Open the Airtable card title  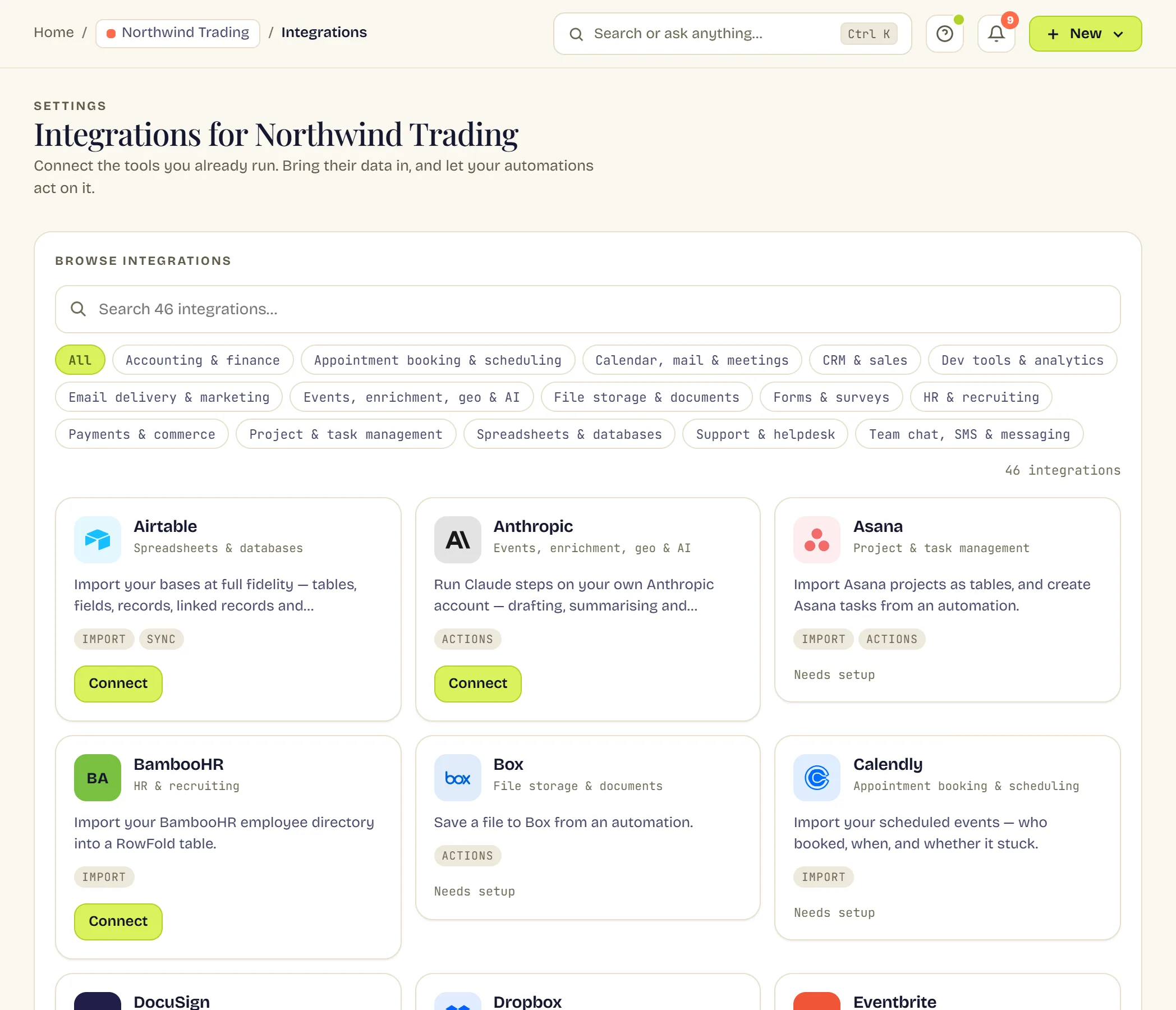[x=165, y=526]
